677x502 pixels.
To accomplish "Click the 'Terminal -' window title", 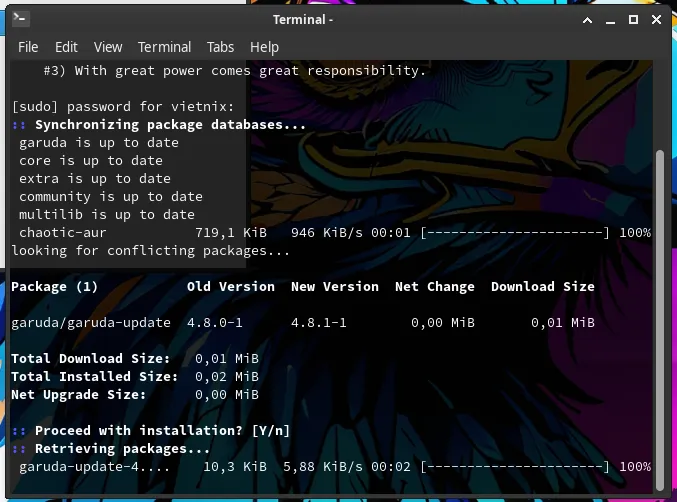I will tap(303, 19).
